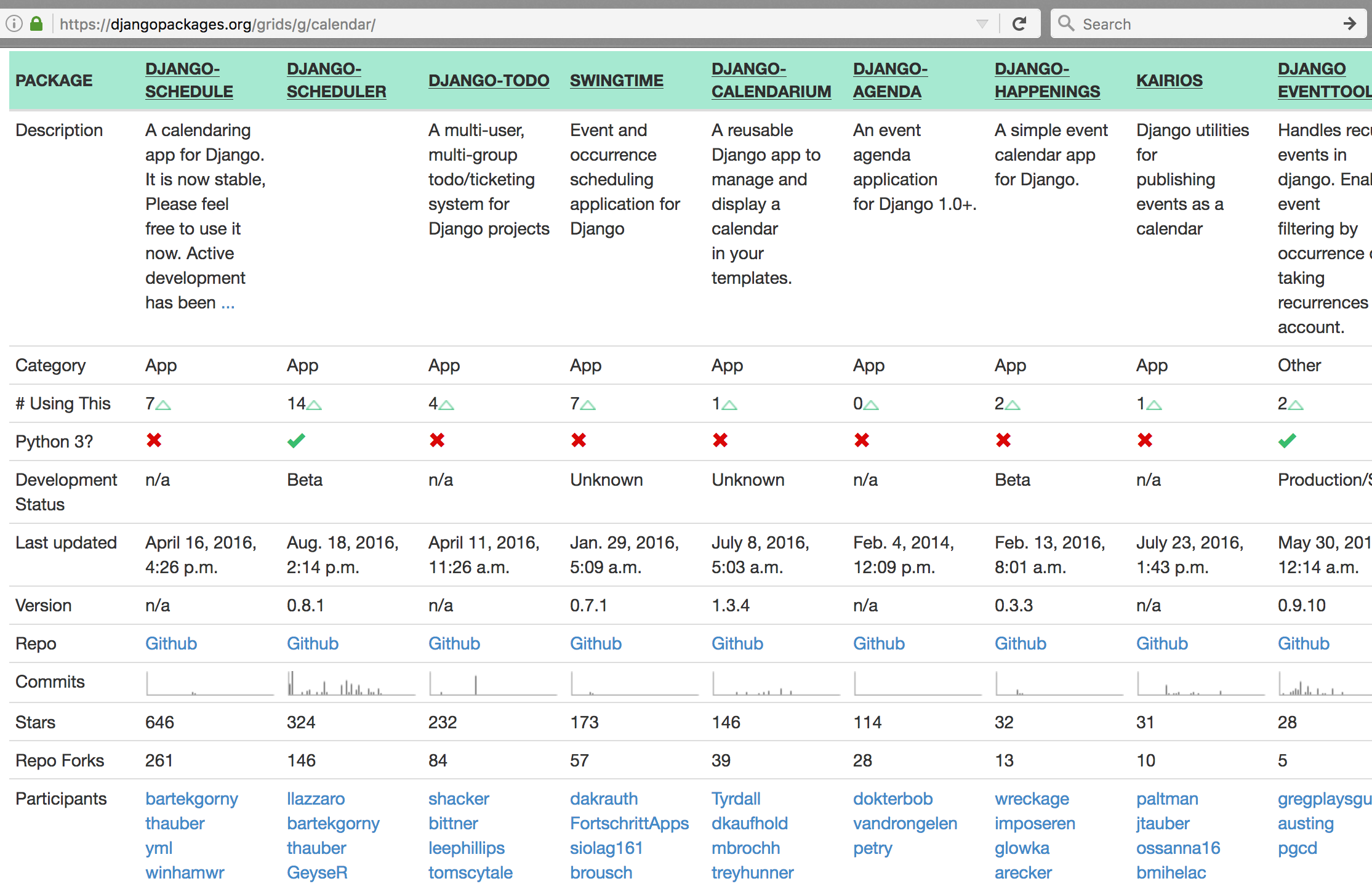The image size is (1372, 889).
Task: Open participant GeyseR profile
Action: 317,873
